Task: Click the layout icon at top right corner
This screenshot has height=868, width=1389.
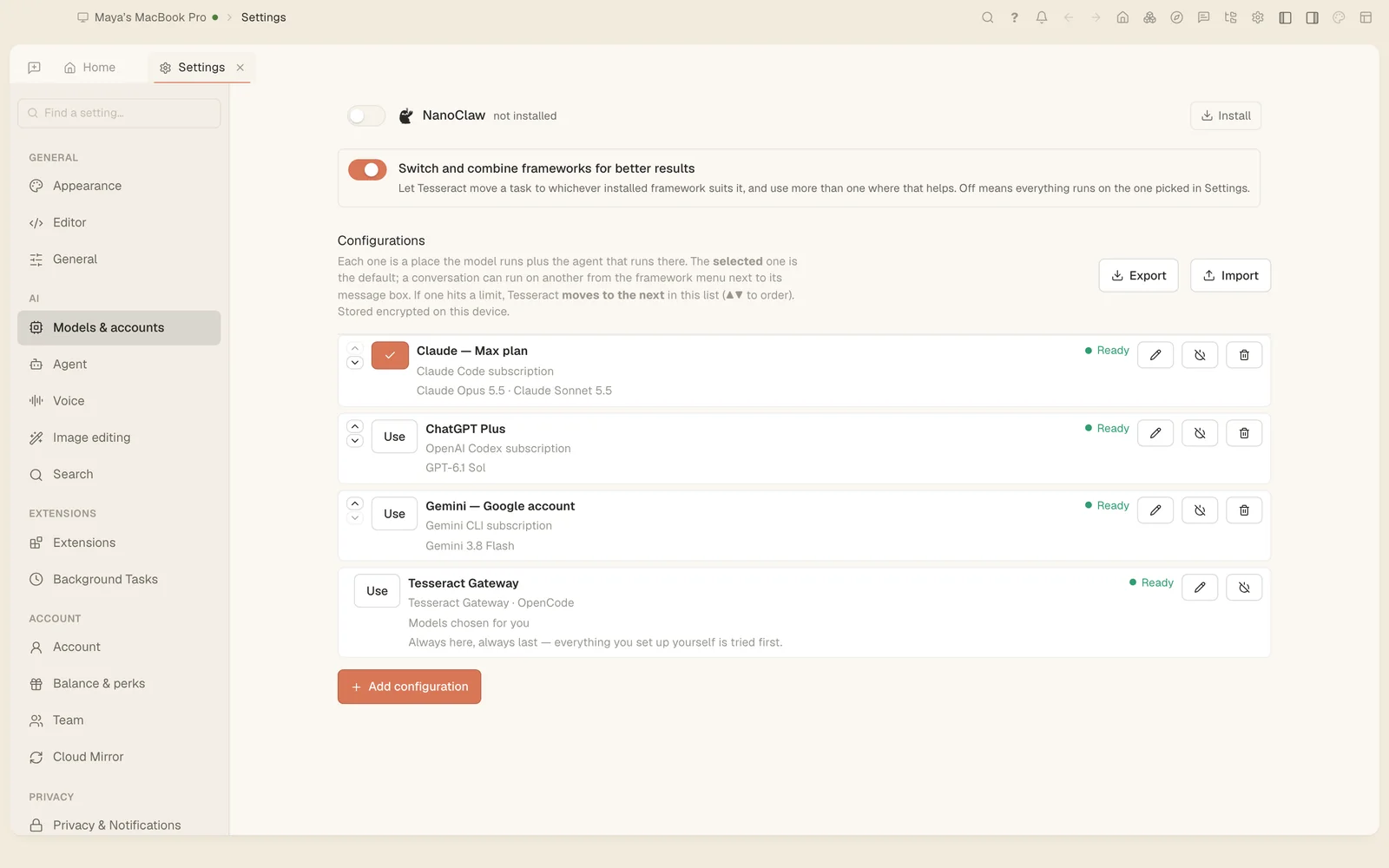Action: point(1366,17)
